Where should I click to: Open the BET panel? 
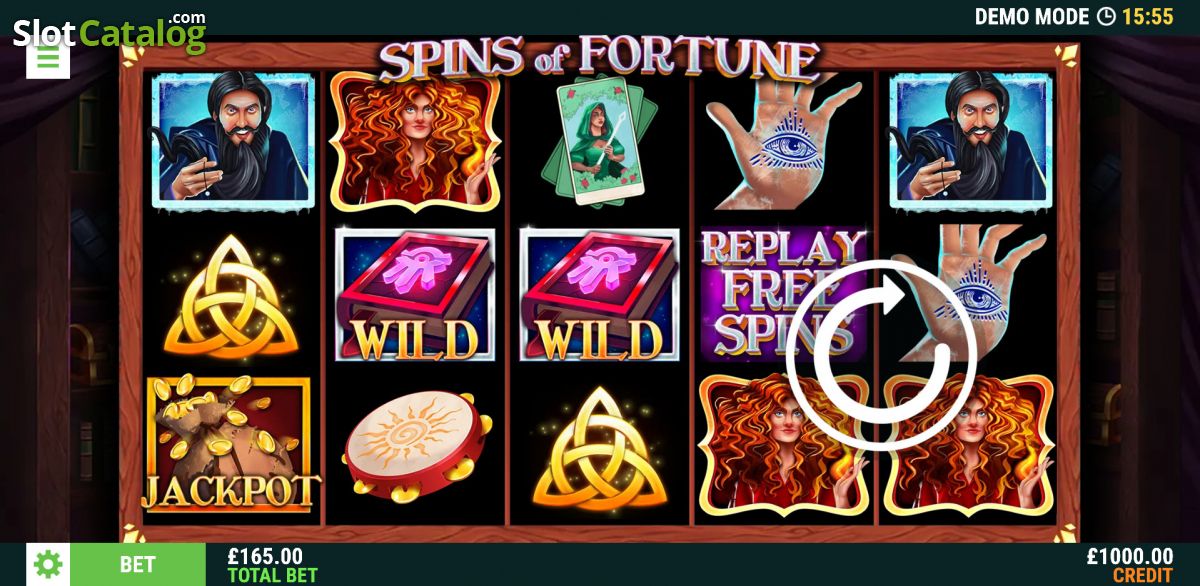click(x=138, y=565)
